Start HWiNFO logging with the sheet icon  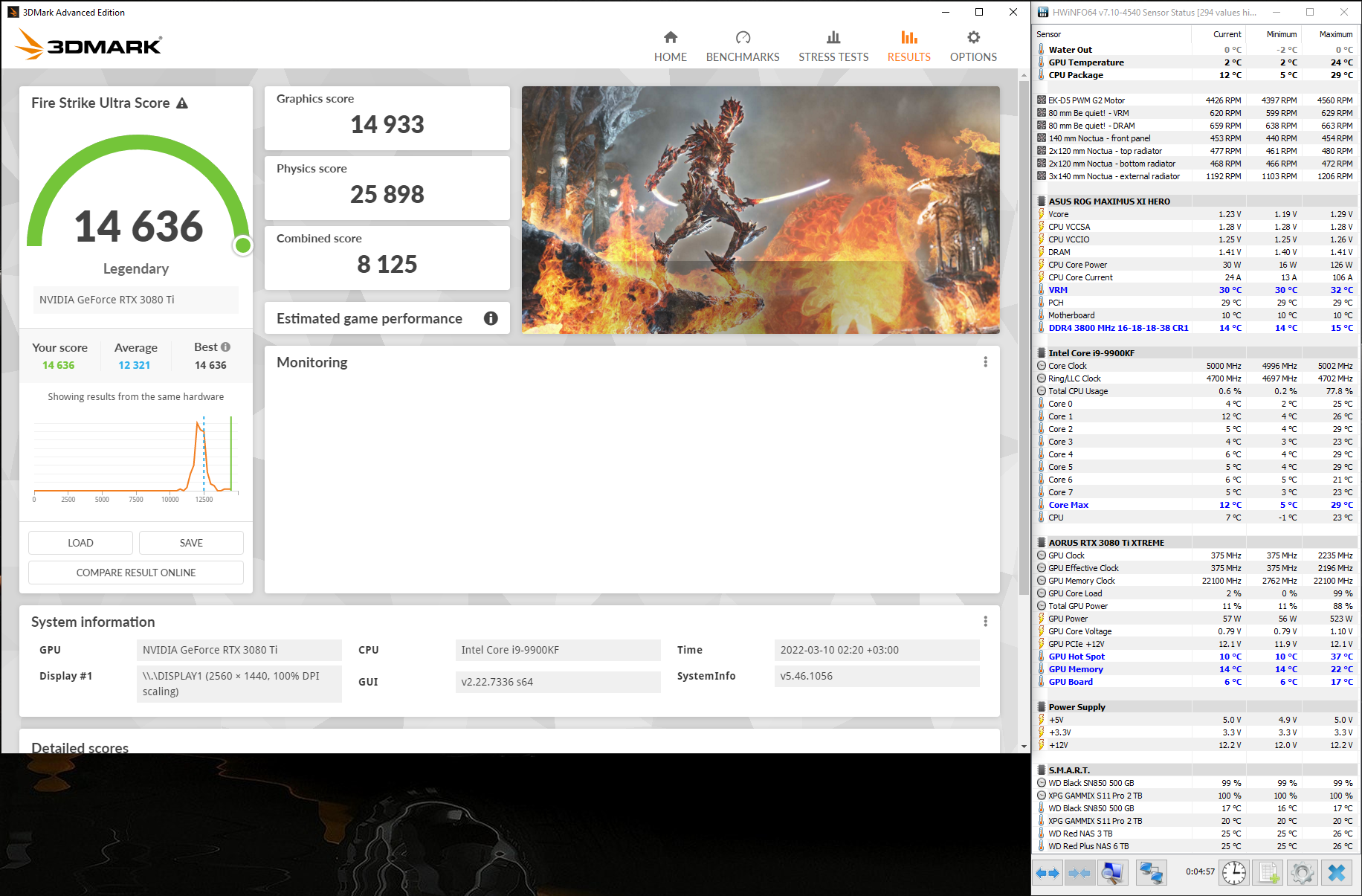click(x=1268, y=873)
